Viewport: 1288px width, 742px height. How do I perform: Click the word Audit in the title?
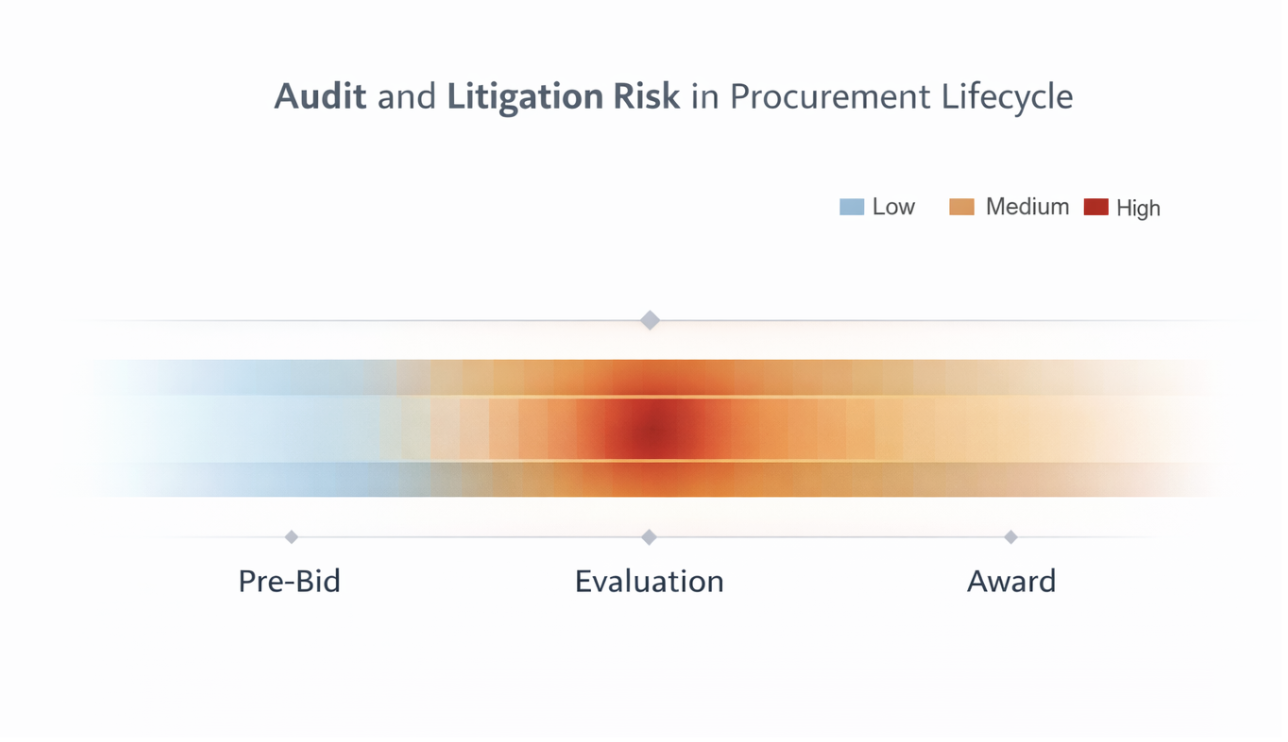click(x=320, y=97)
